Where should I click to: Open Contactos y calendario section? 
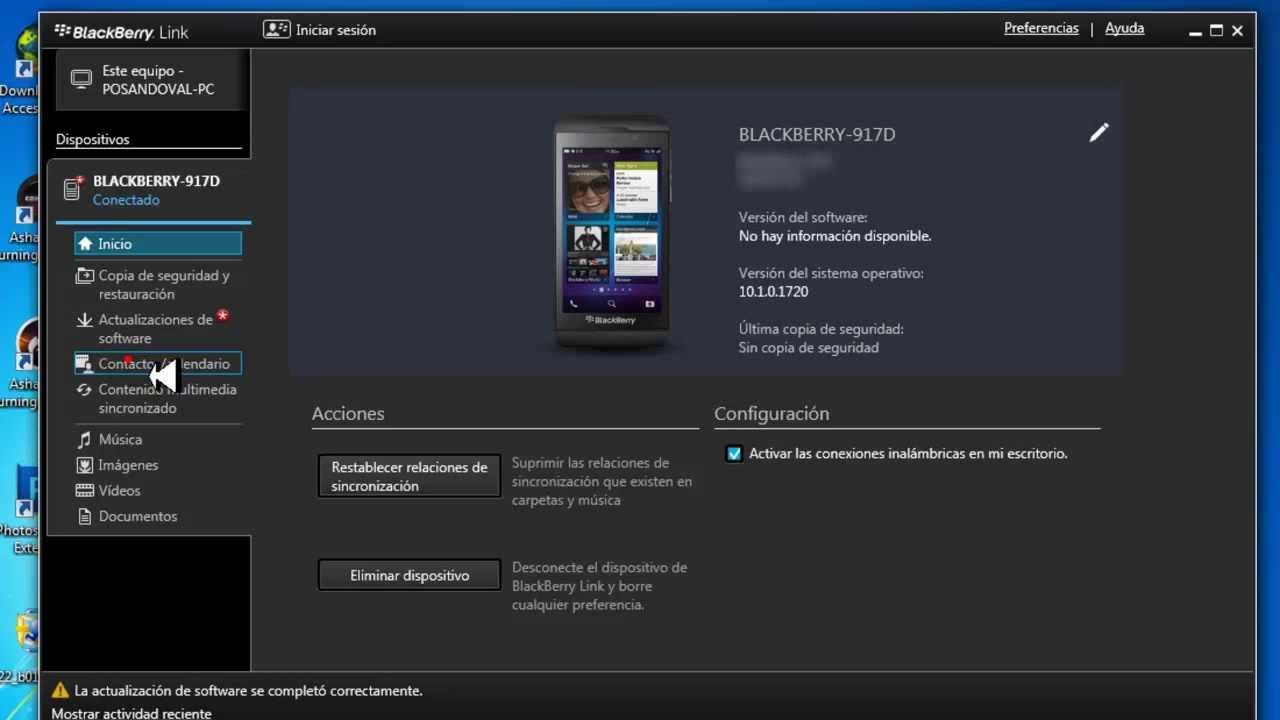click(158, 364)
